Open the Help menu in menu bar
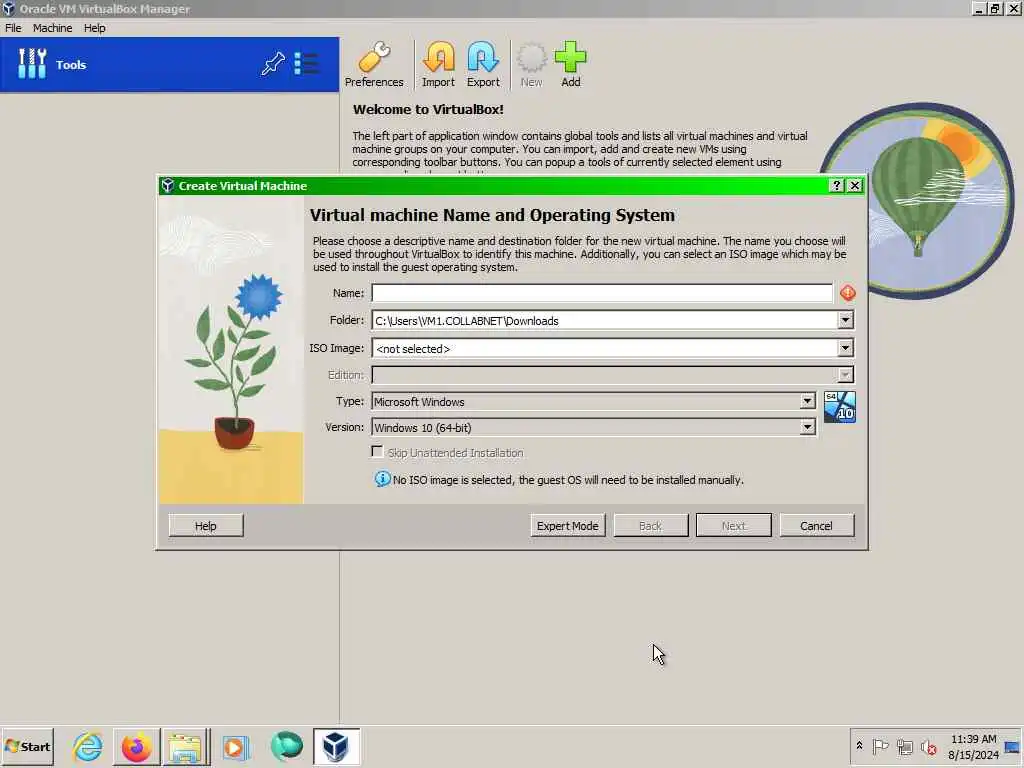This screenshot has width=1024, height=768. [x=95, y=28]
